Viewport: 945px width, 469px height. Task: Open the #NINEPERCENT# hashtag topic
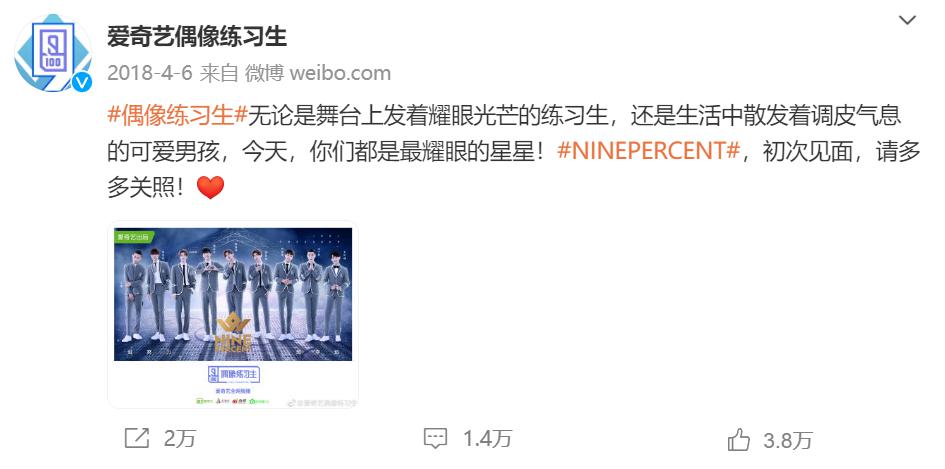click(648, 151)
